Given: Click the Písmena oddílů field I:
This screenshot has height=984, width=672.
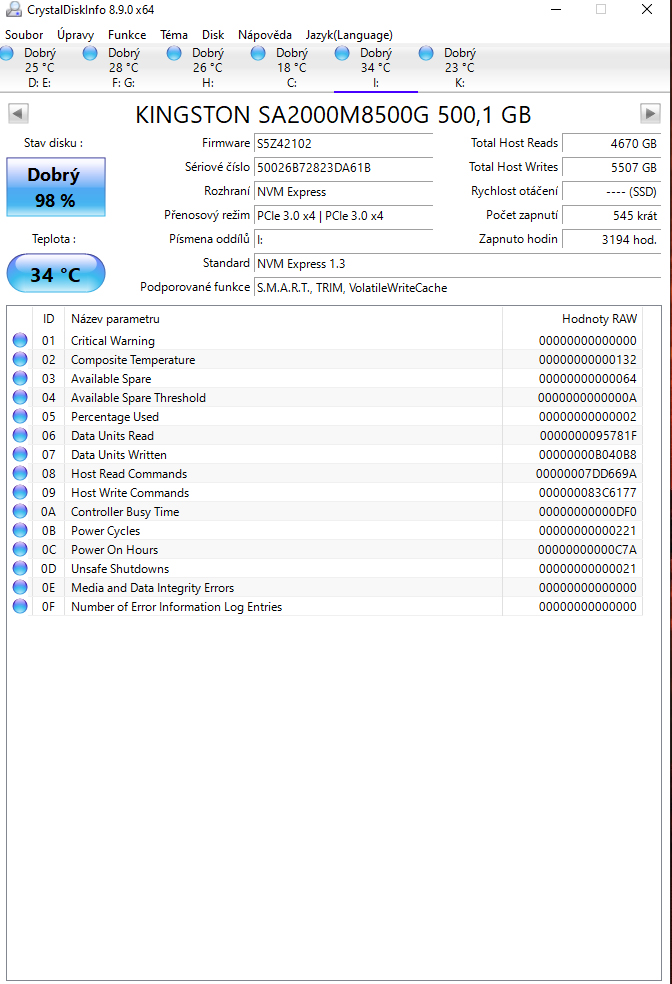Looking at the screenshot, I should tap(343, 240).
